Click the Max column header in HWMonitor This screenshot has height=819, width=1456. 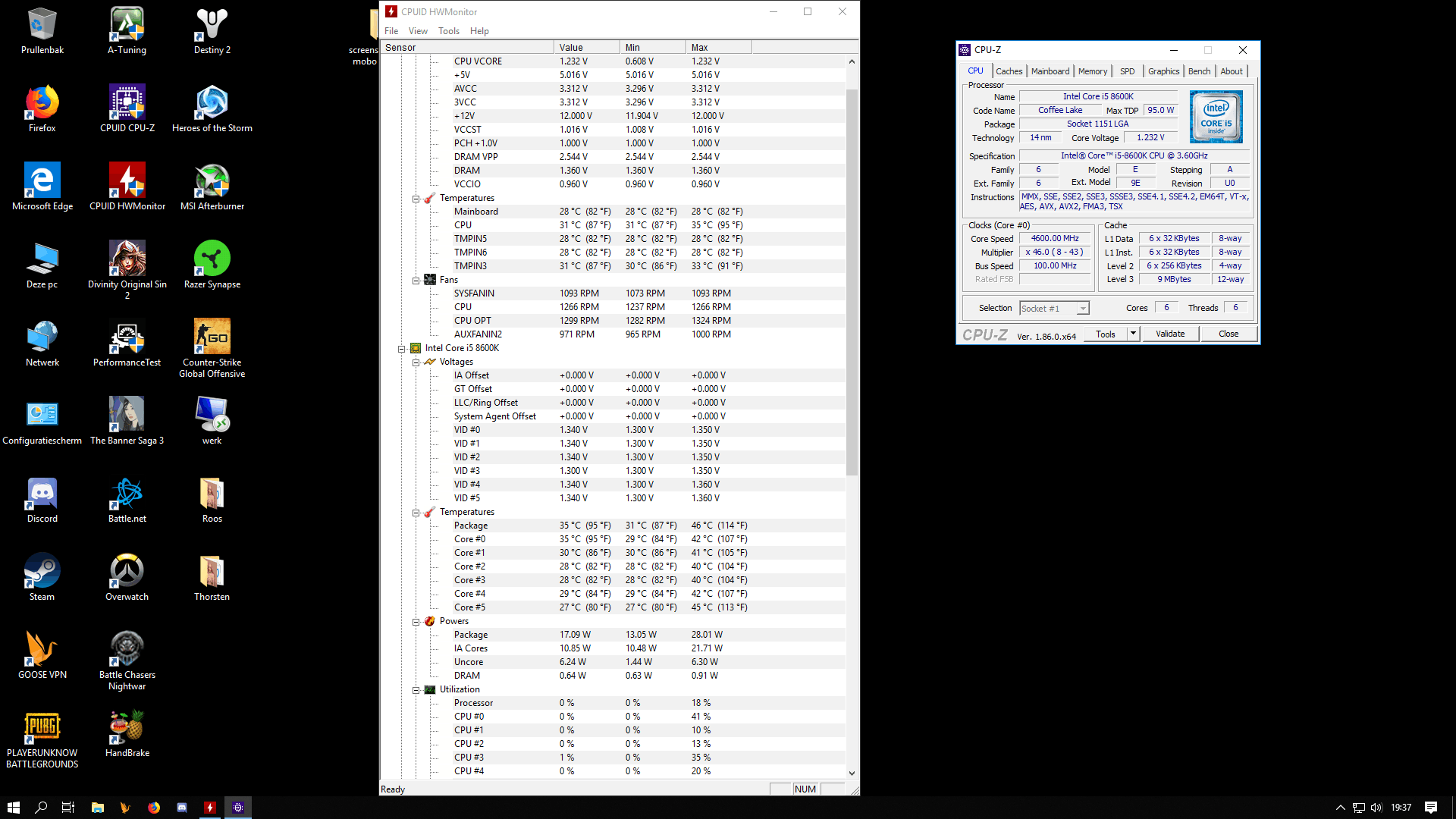click(x=719, y=47)
